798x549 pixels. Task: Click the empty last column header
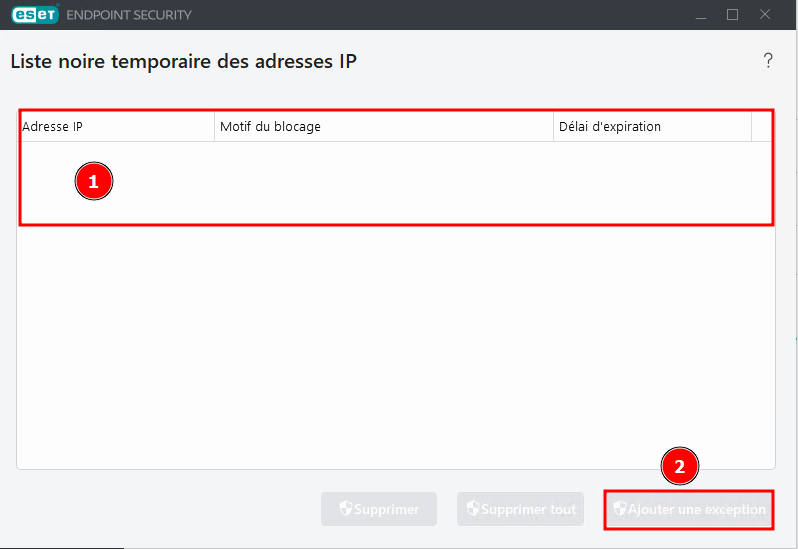click(762, 127)
